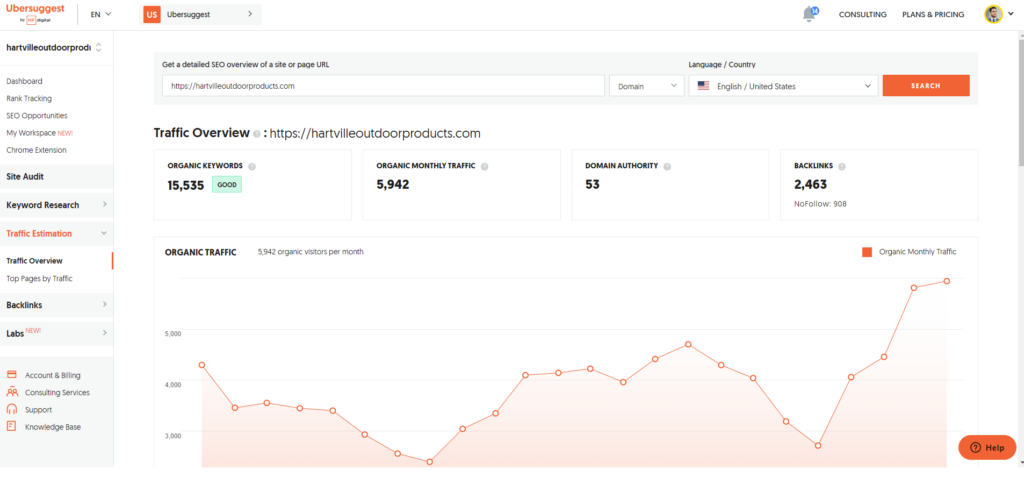Click info icon next to Domain Authority
Image resolution: width=1024 pixels, height=477 pixels.
(x=667, y=167)
